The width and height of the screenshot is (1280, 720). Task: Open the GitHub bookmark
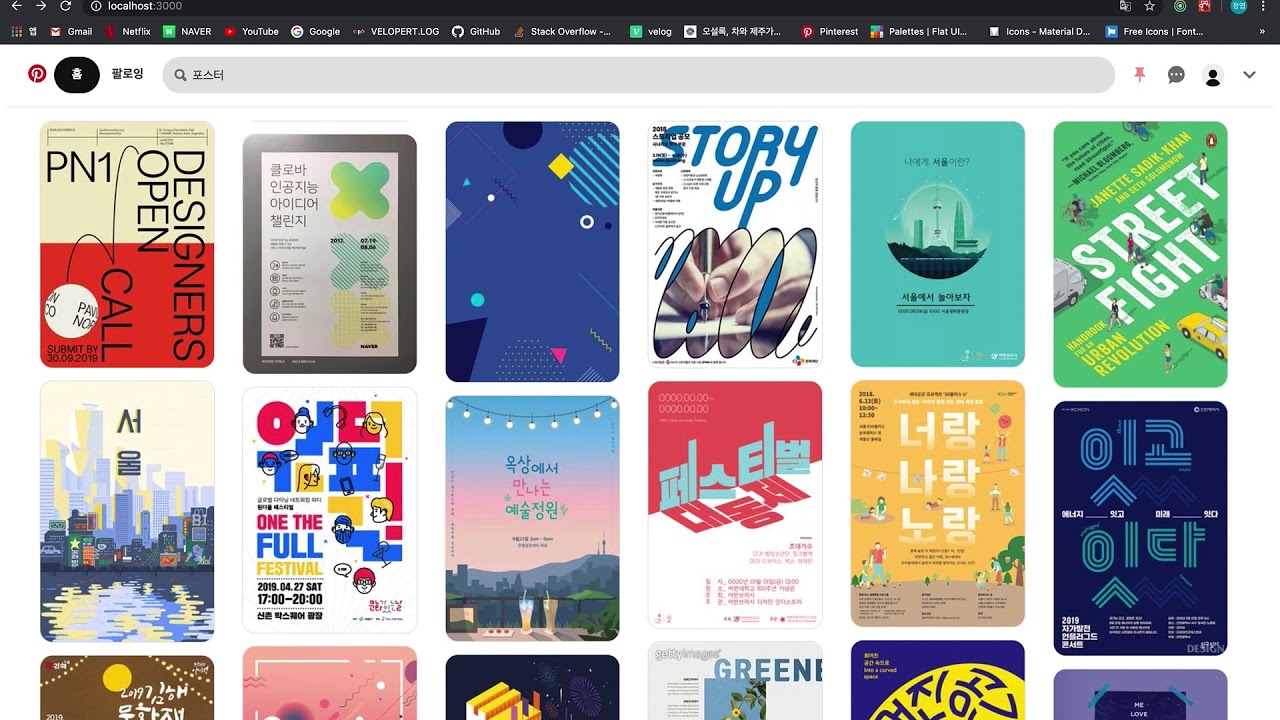point(476,31)
